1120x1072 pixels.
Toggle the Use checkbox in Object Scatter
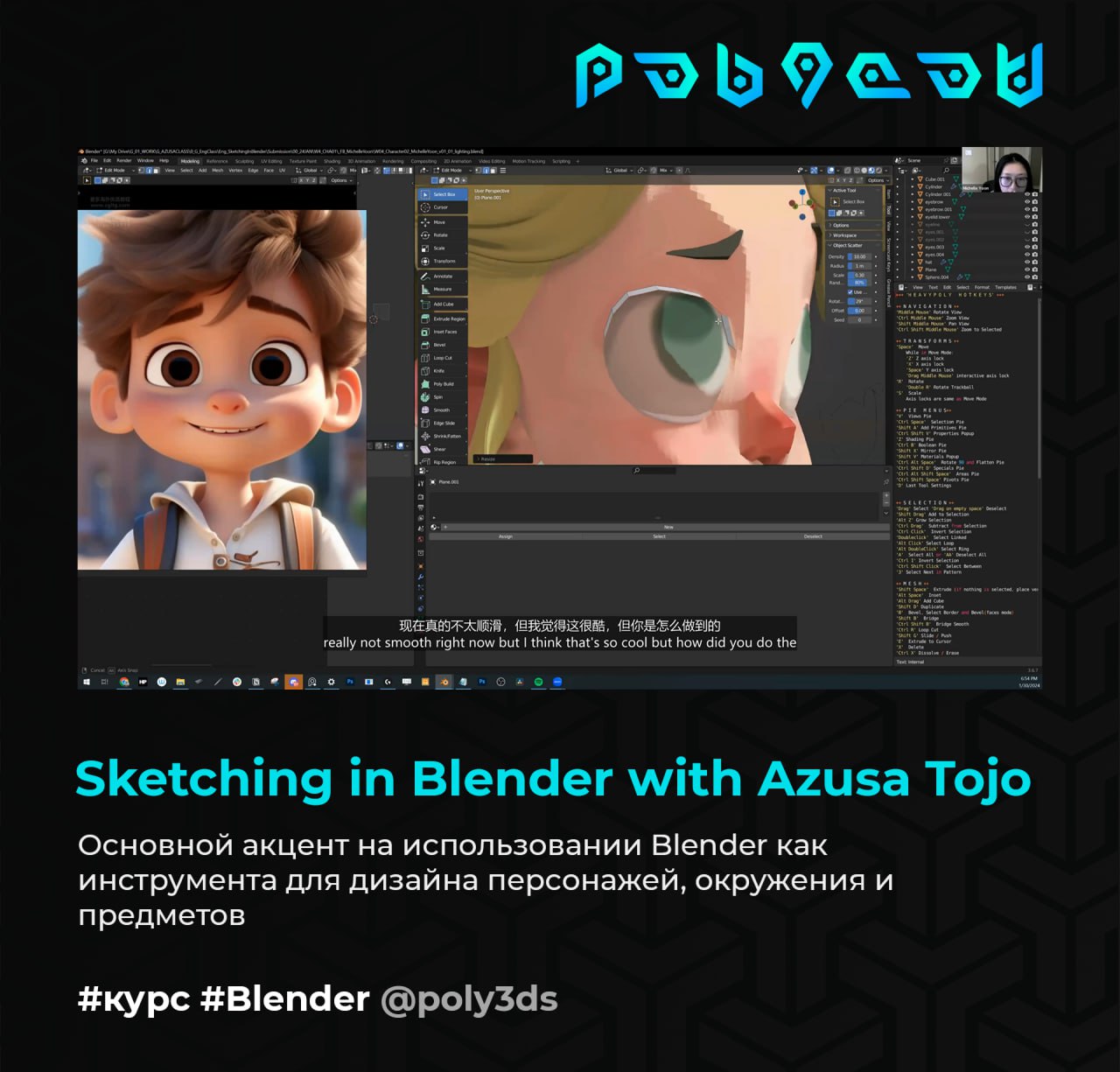tap(850, 292)
